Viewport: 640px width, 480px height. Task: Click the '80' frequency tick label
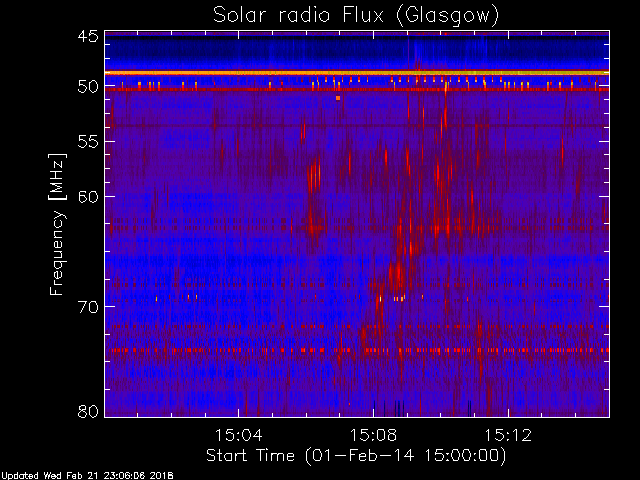click(88, 411)
